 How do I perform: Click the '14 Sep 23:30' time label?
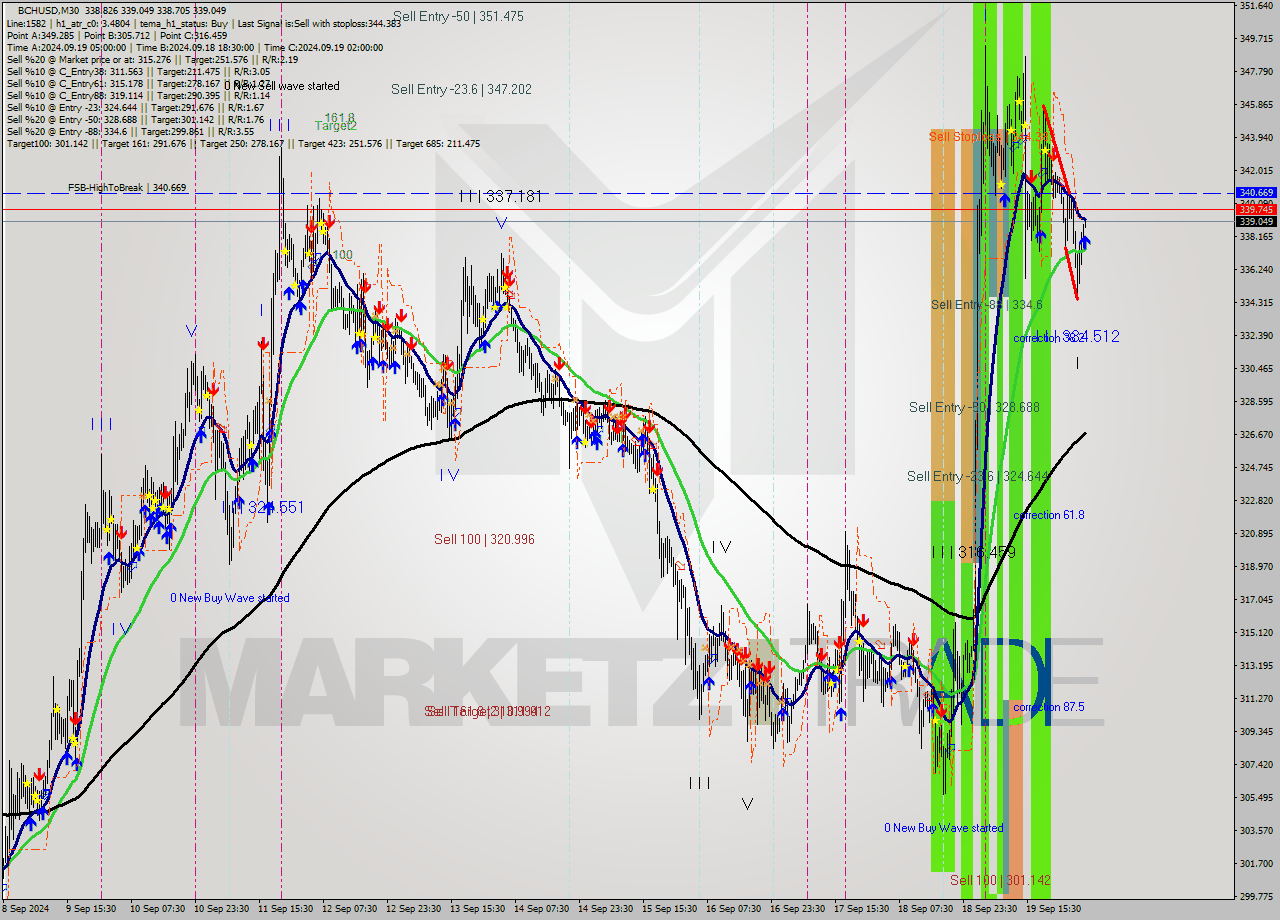[605, 909]
